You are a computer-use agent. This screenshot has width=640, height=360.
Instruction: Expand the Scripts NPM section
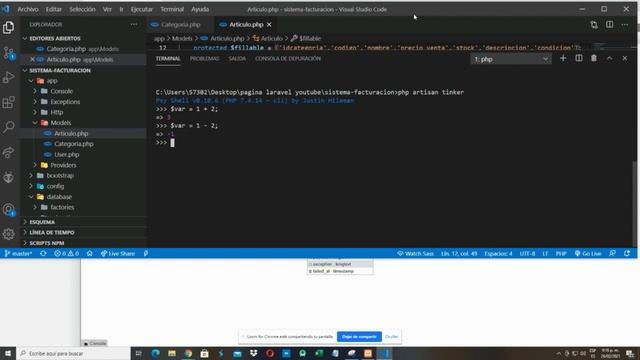coord(46,243)
